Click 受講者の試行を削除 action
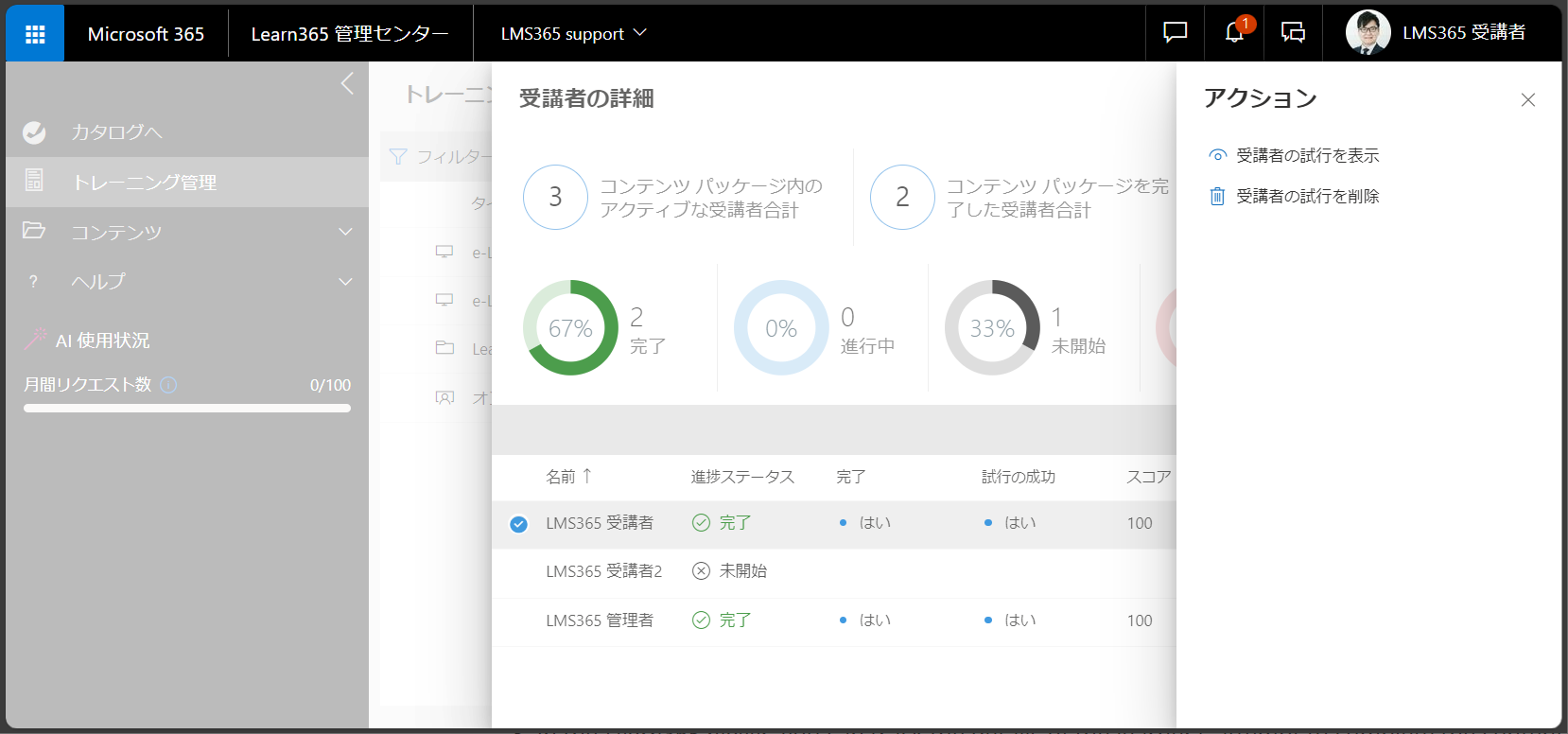 (1307, 196)
